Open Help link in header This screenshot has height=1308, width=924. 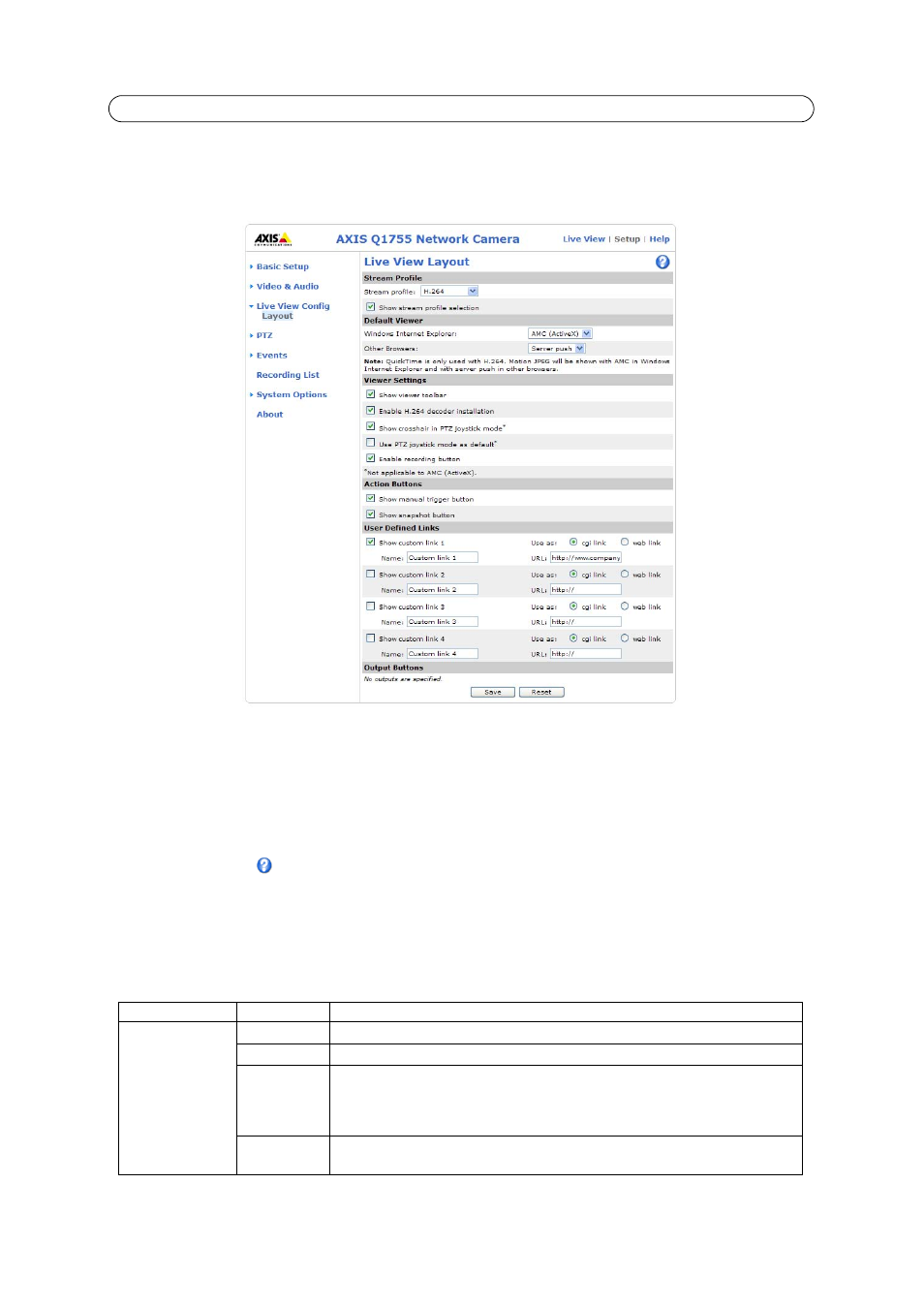tap(660, 238)
